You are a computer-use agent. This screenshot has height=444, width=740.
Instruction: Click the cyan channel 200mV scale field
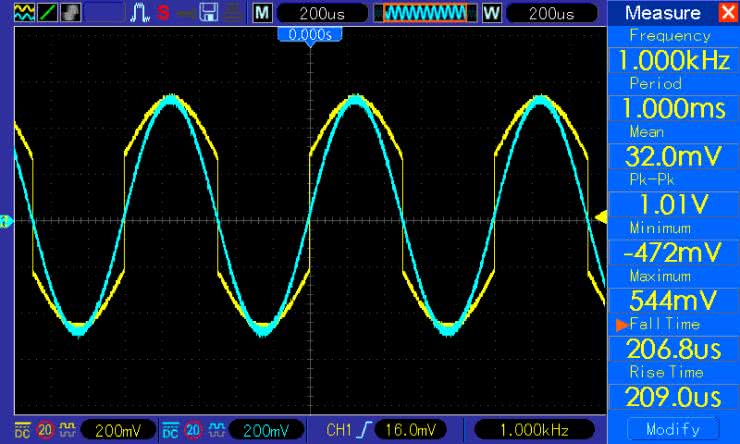265,431
